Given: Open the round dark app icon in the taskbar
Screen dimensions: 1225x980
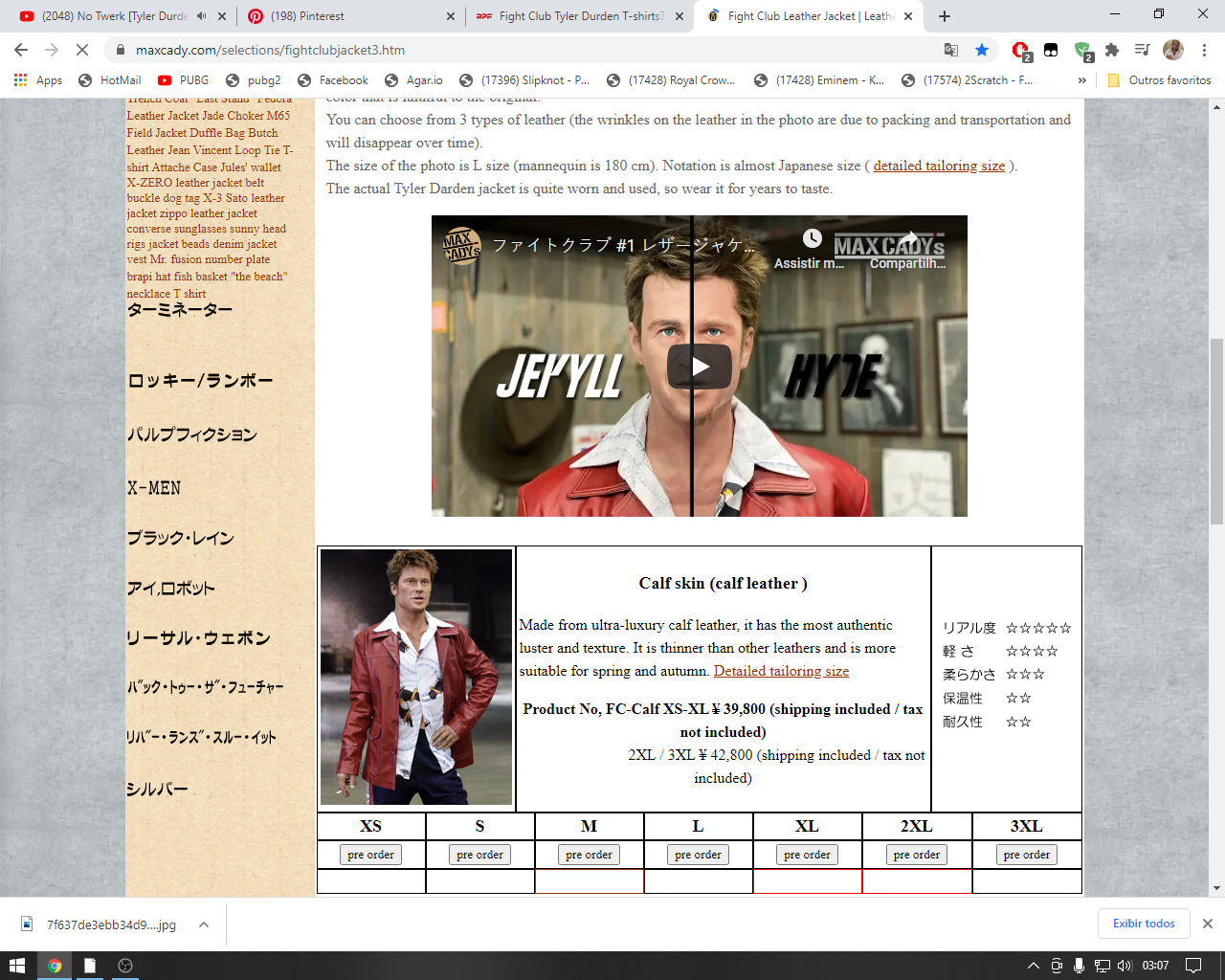Looking at the screenshot, I should [124, 966].
